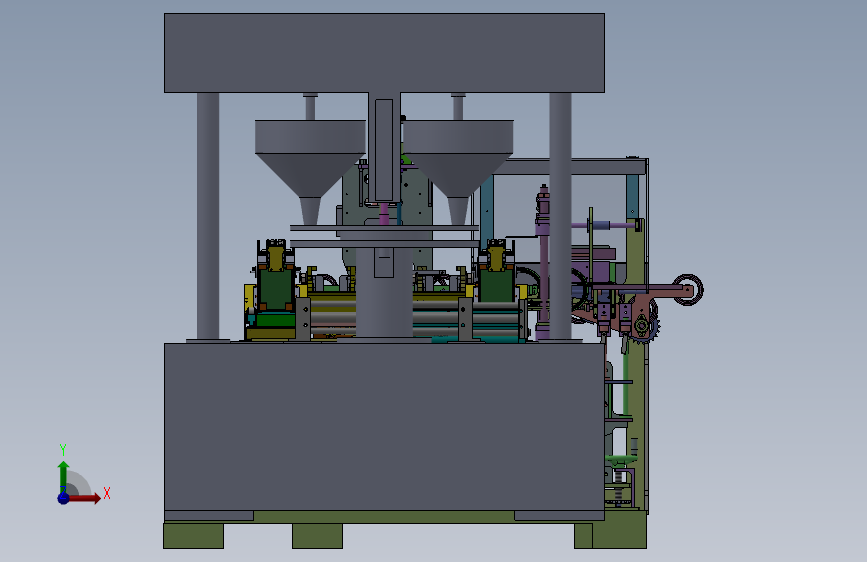Image resolution: width=867 pixels, height=562 pixels.
Task: Select the large top plate of the machine
Action: pos(384,53)
